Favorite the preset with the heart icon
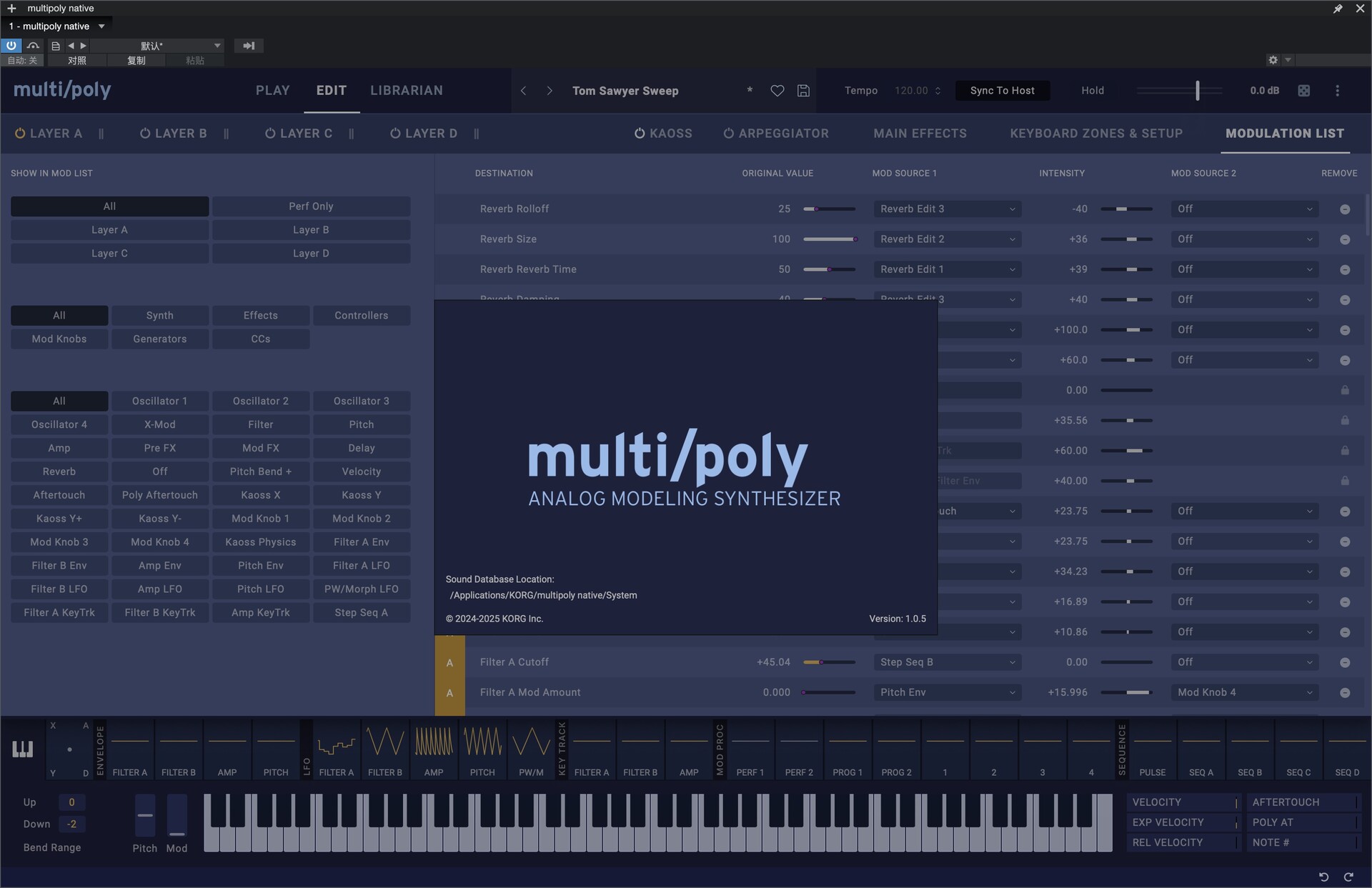Image resolution: width=1372 pixels, height=888 pixels. click(777, 91)
